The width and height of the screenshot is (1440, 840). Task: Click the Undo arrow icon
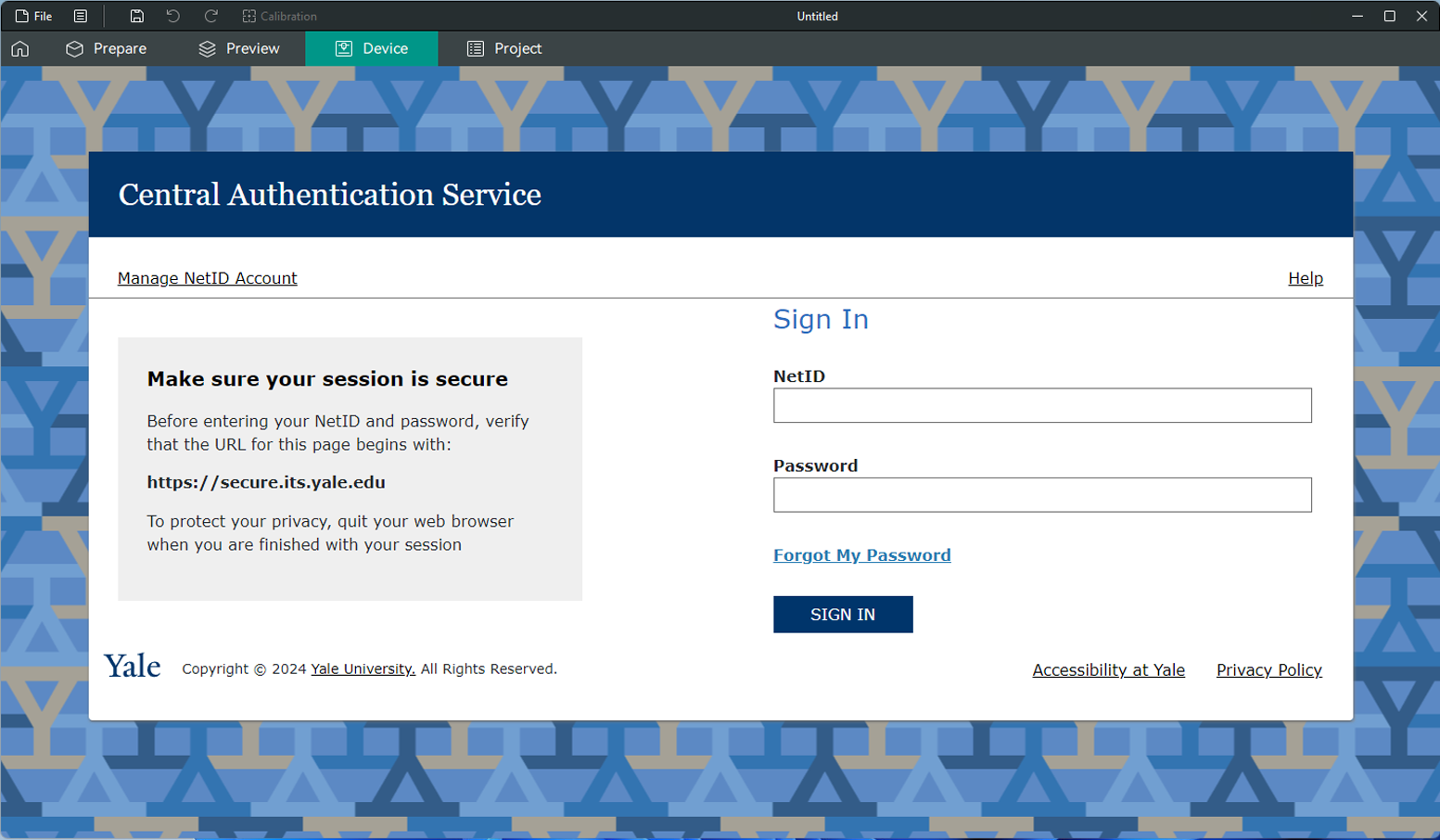click(x=173, y=16)
